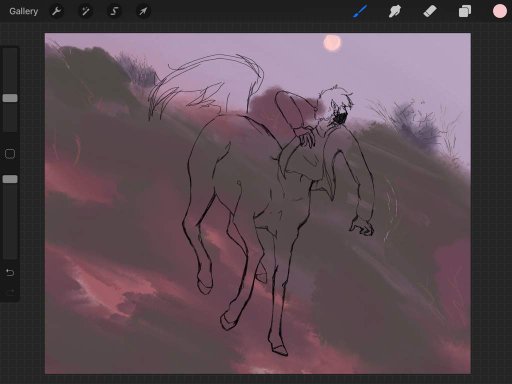Return to the Gallery
This screenshot has height=384, width=512.
point(24,11)
